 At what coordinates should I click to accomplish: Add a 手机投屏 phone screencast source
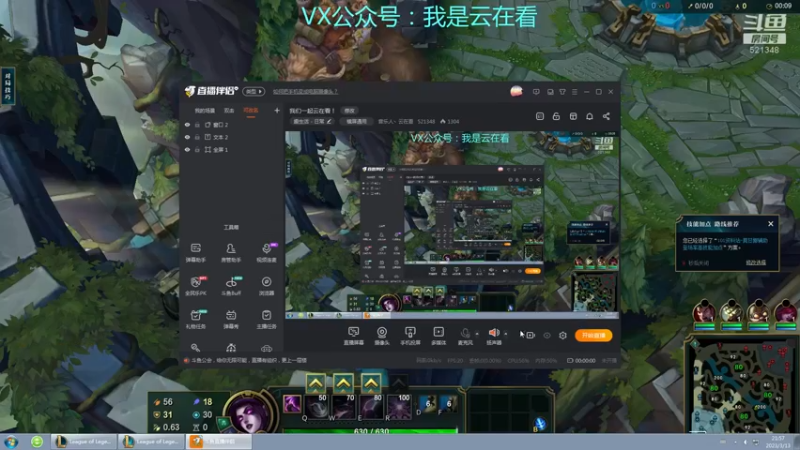(x=410, y=336)
